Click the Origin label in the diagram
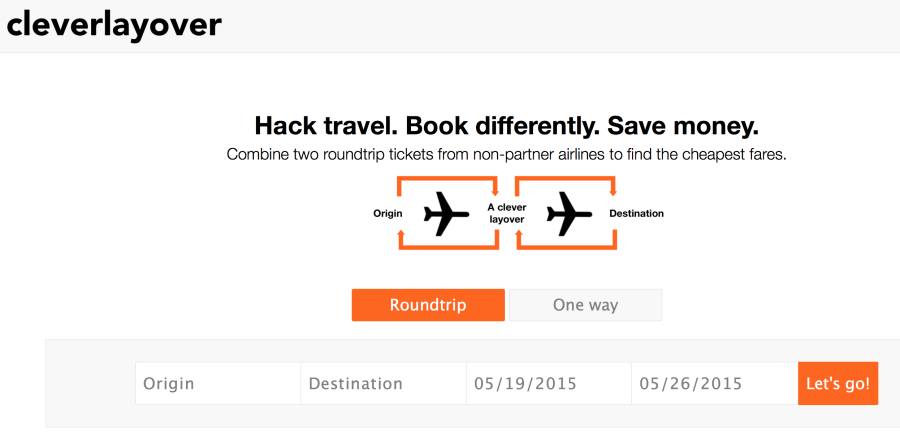Viewport: 900px width, 439px height. coord(387,213)
